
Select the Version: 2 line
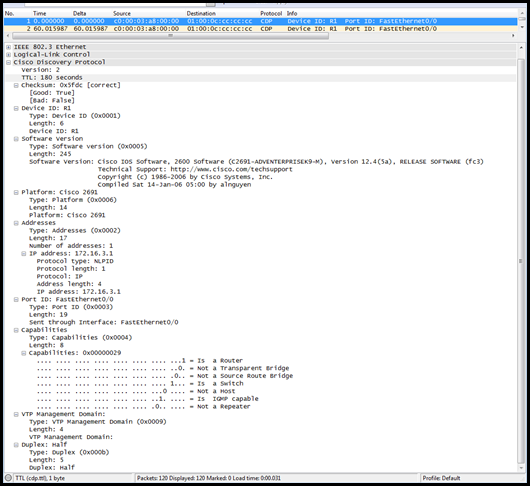pos(40,70)
